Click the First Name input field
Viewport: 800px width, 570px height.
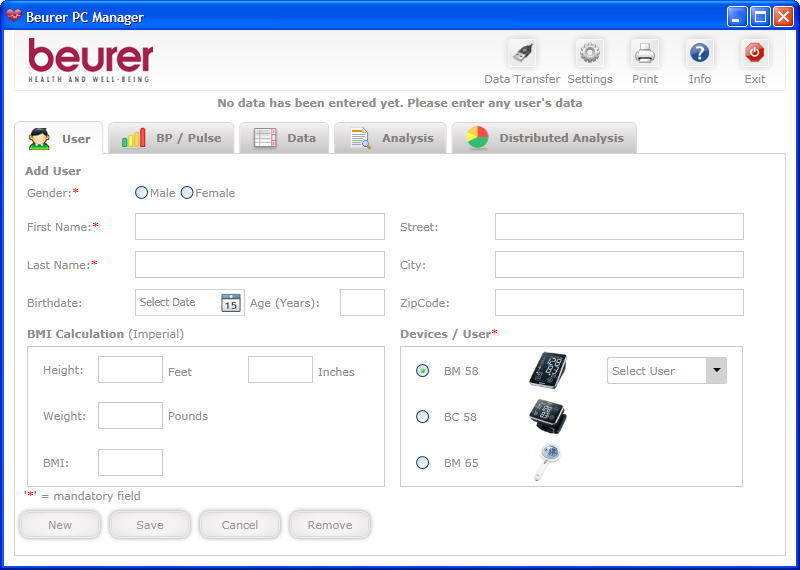pyautogui.click(x=260, y=226)
